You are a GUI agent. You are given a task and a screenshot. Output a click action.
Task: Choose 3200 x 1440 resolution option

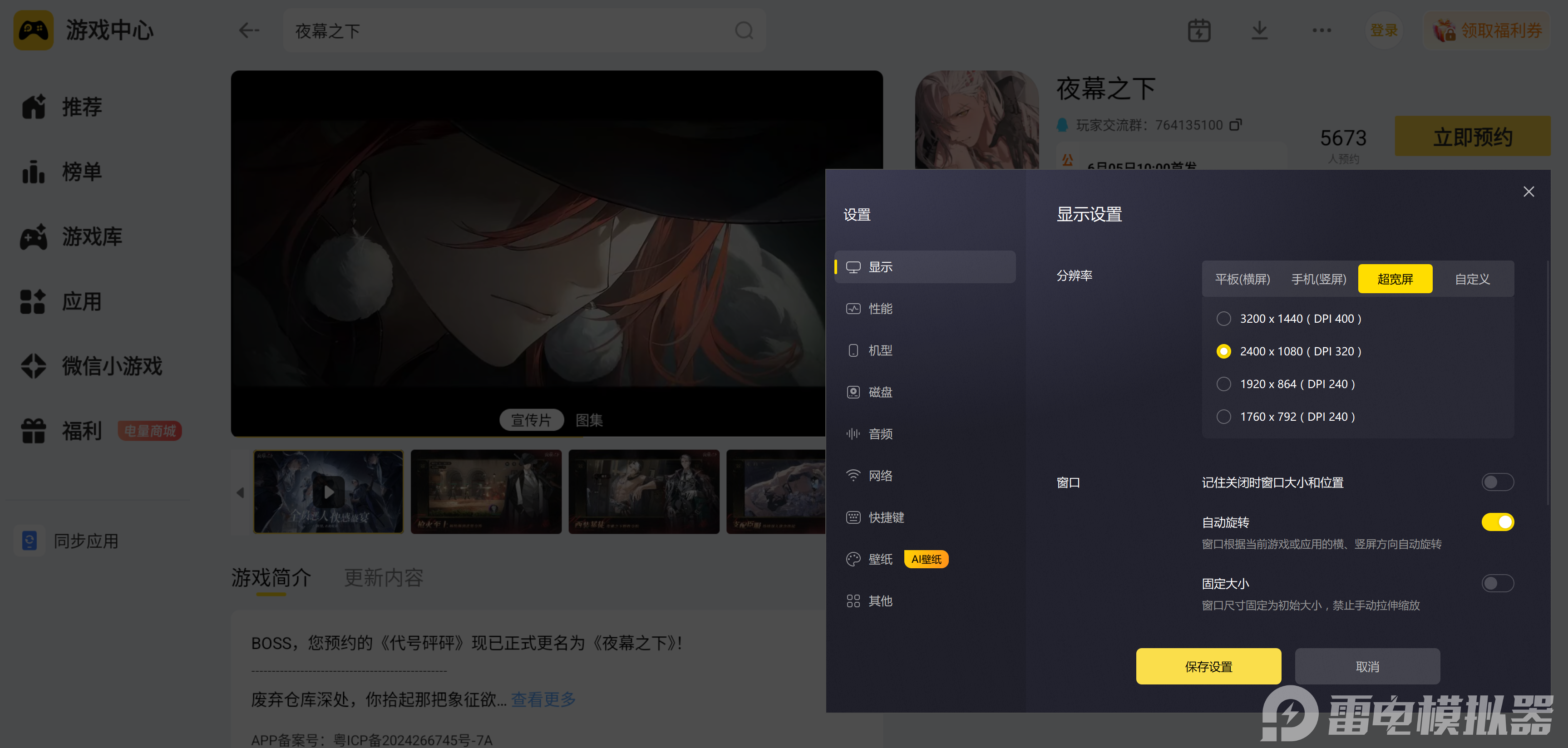coord(1289,318)
